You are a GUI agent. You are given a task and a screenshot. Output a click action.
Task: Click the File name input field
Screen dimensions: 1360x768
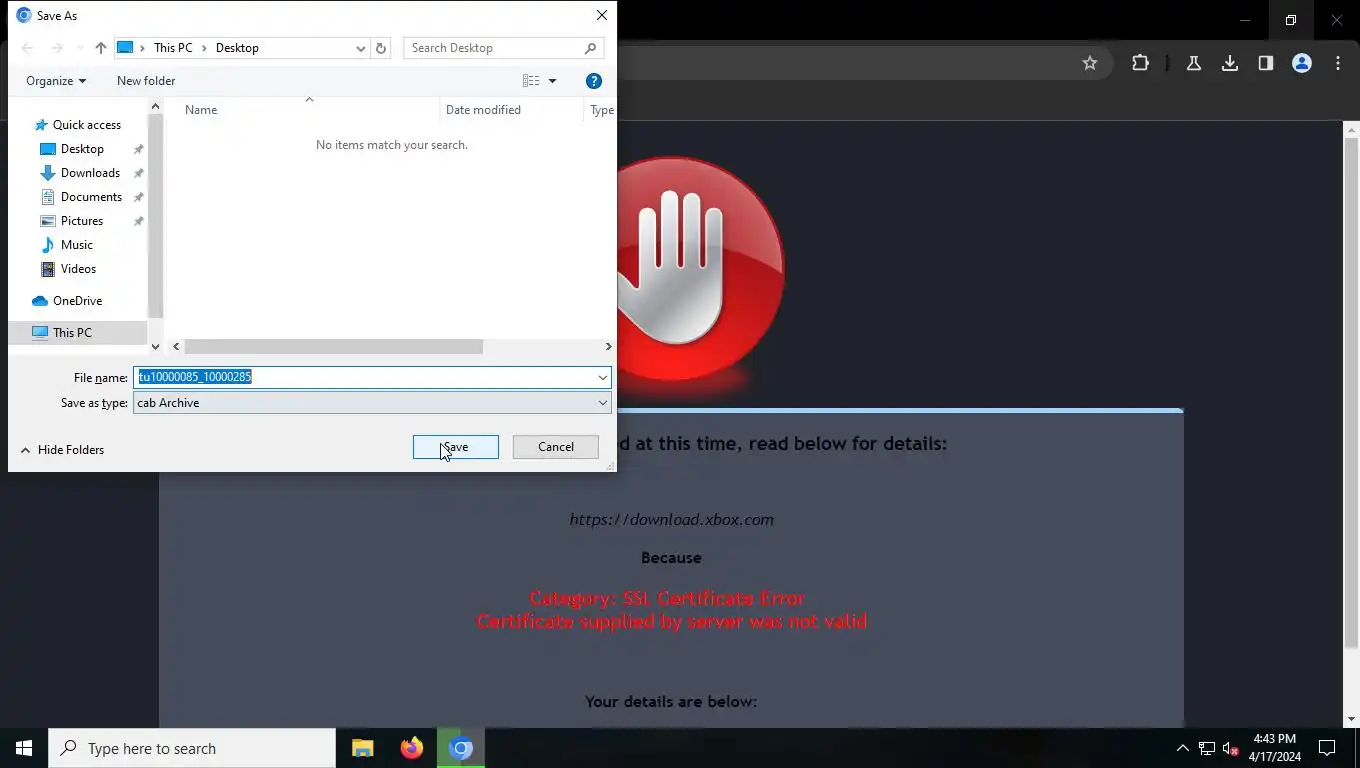(x=364, y=377)
